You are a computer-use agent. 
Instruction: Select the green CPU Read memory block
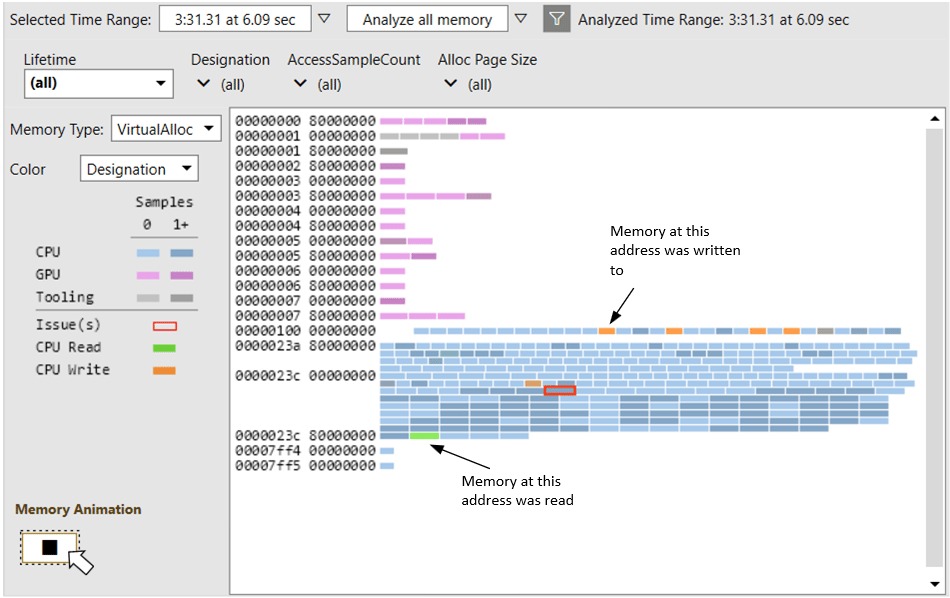424,436
